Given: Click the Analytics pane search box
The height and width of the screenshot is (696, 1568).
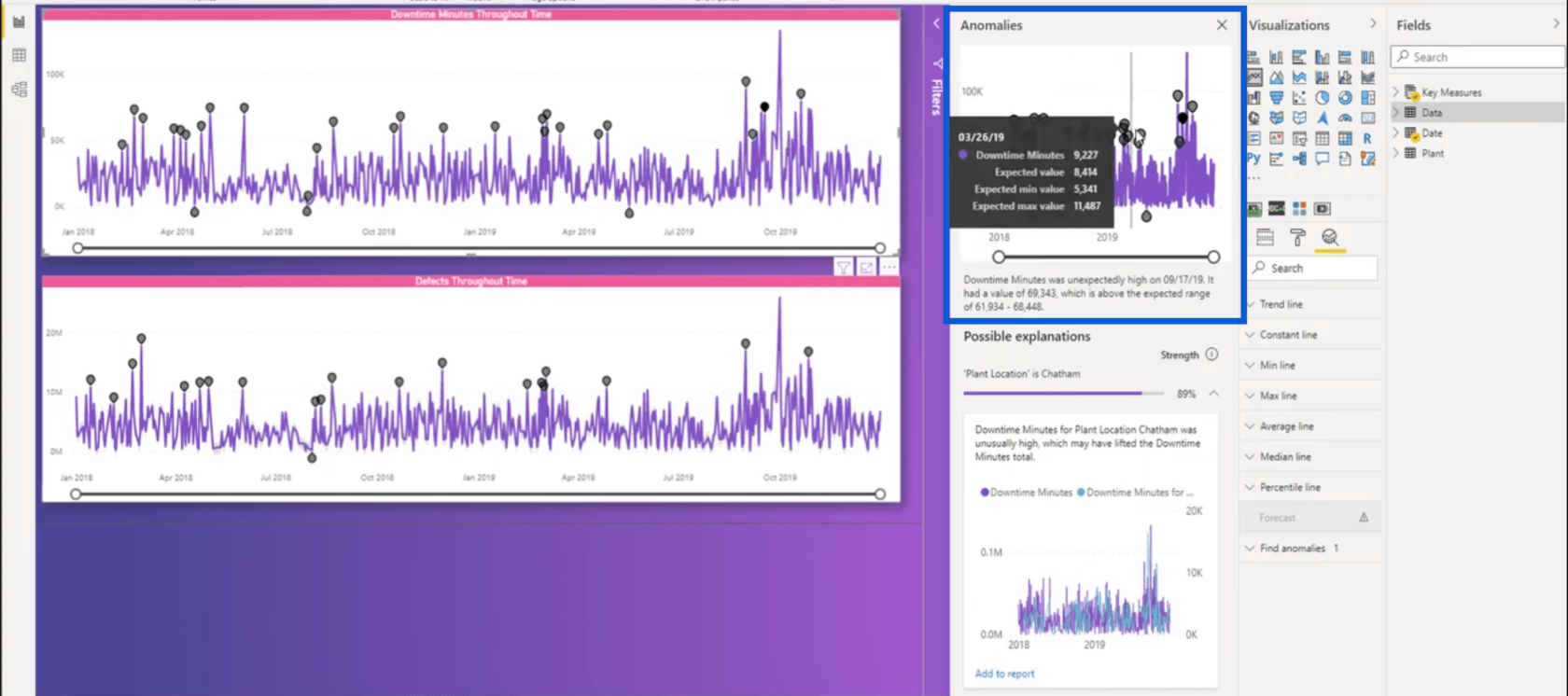Looking at the screenshot, I should coord(1312,268).
